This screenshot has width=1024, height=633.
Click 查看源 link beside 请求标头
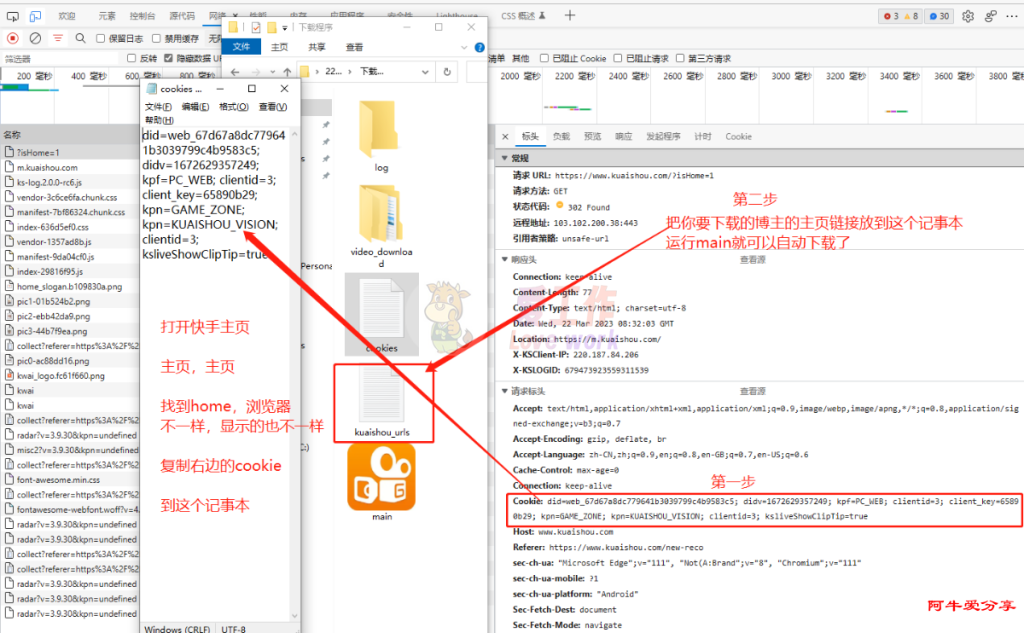tap(752, 391)
